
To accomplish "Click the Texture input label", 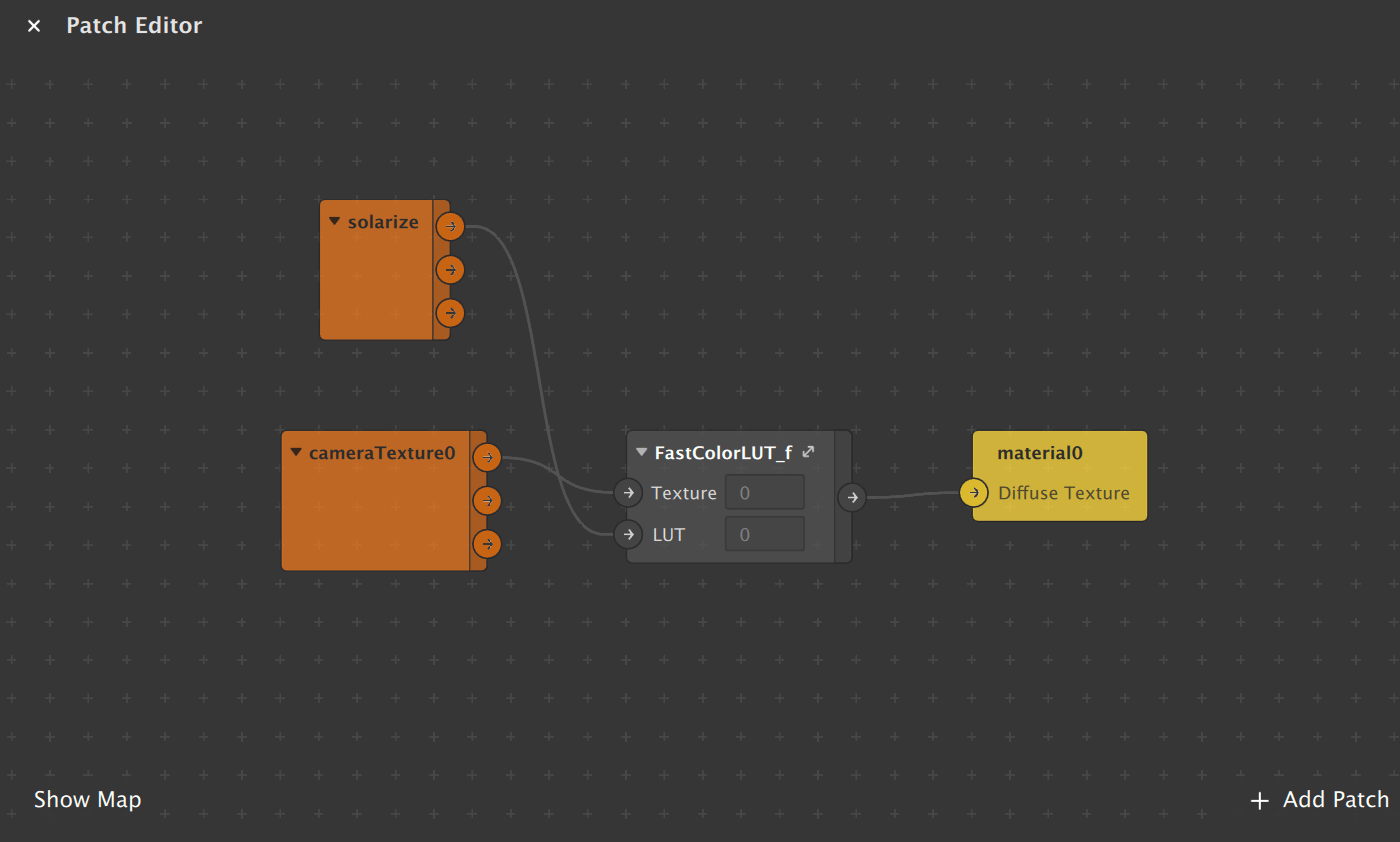I will click(684, 493).
